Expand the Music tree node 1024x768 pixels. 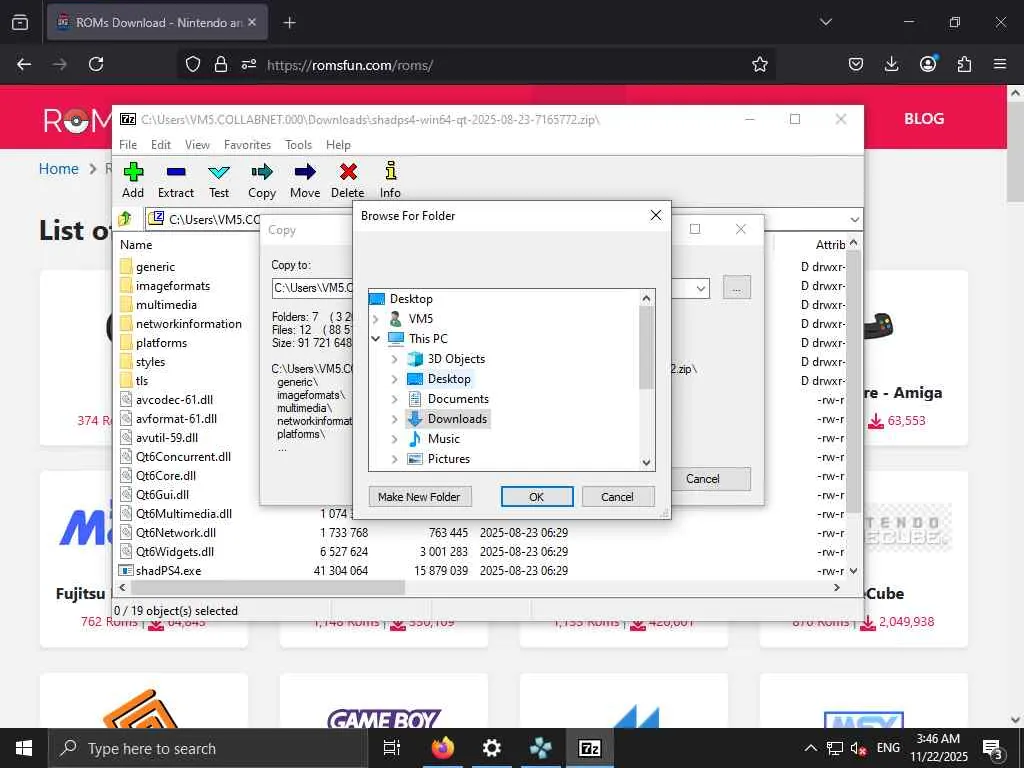[394, 440]
